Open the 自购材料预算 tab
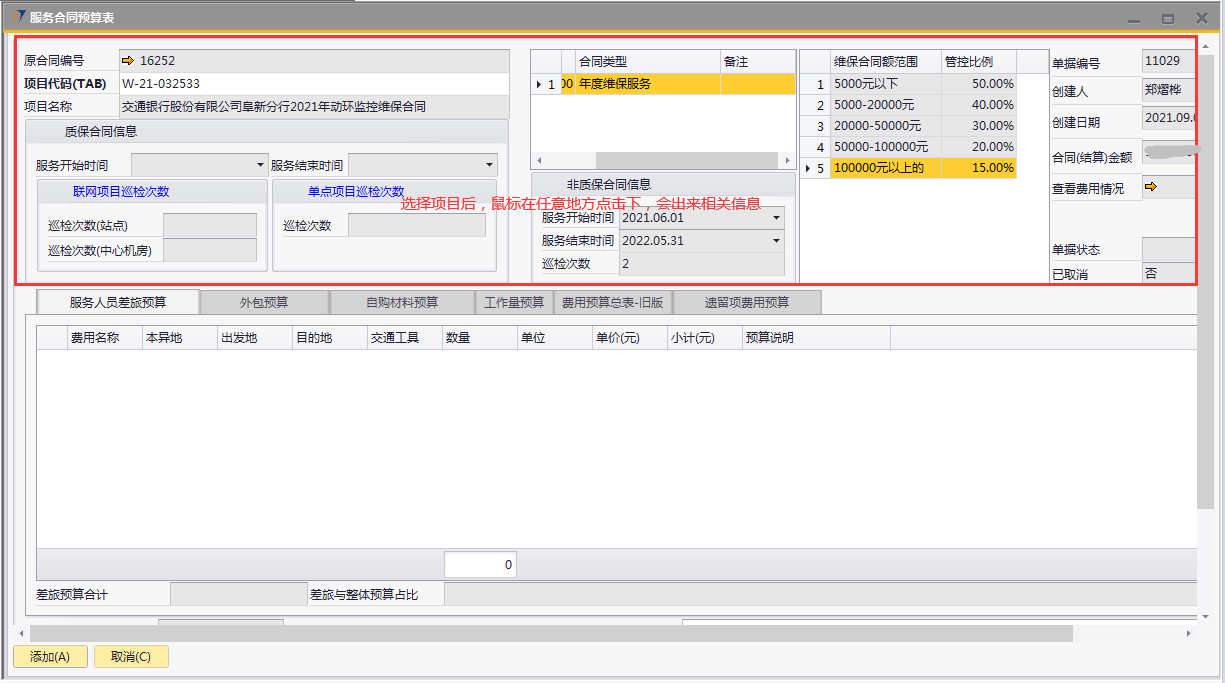 click(x=402, y=302)
